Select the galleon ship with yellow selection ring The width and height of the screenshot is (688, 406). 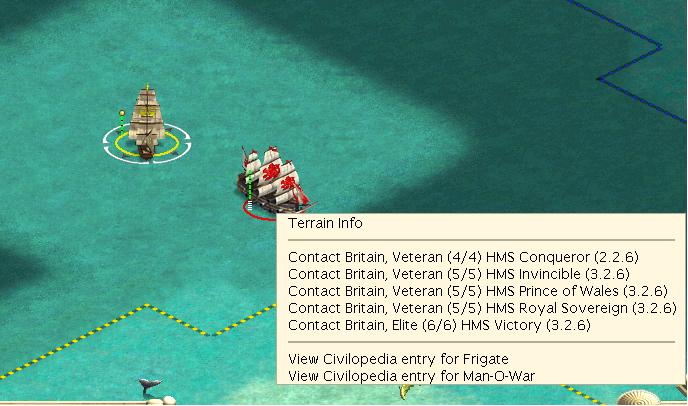pos(147,122)
